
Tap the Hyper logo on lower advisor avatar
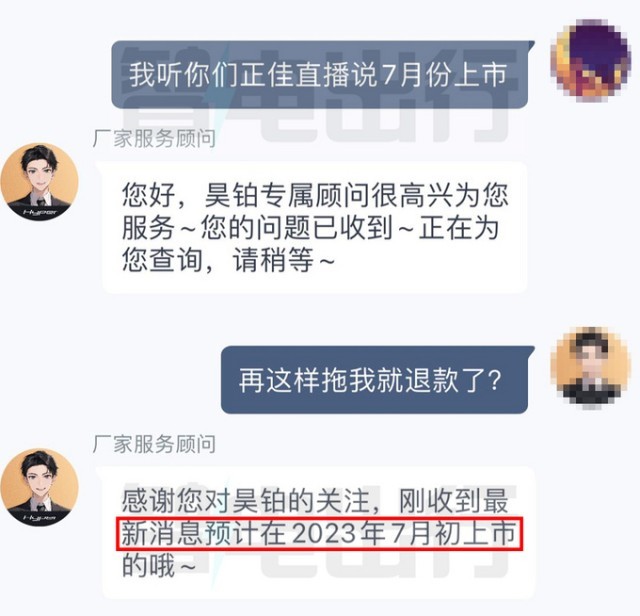point(40,517)
